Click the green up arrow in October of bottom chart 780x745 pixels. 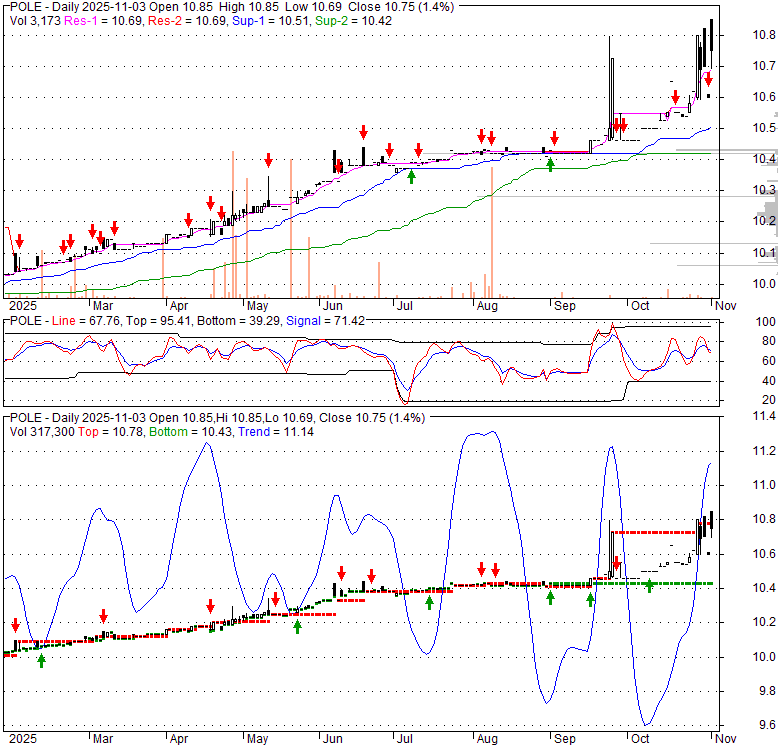pos(649,585)
